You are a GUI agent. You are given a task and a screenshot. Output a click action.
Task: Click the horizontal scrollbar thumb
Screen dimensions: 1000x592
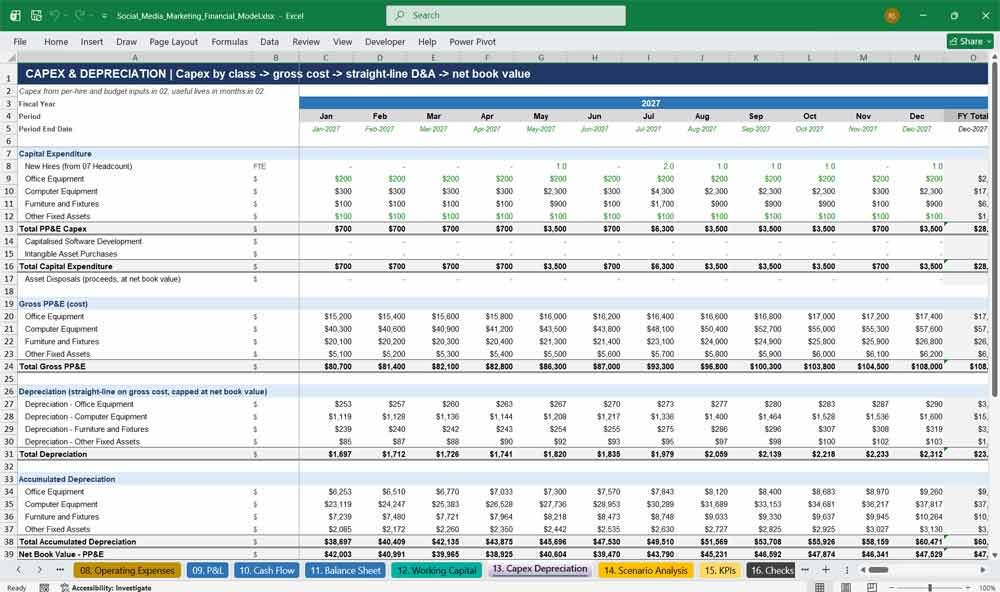(878, 570)
